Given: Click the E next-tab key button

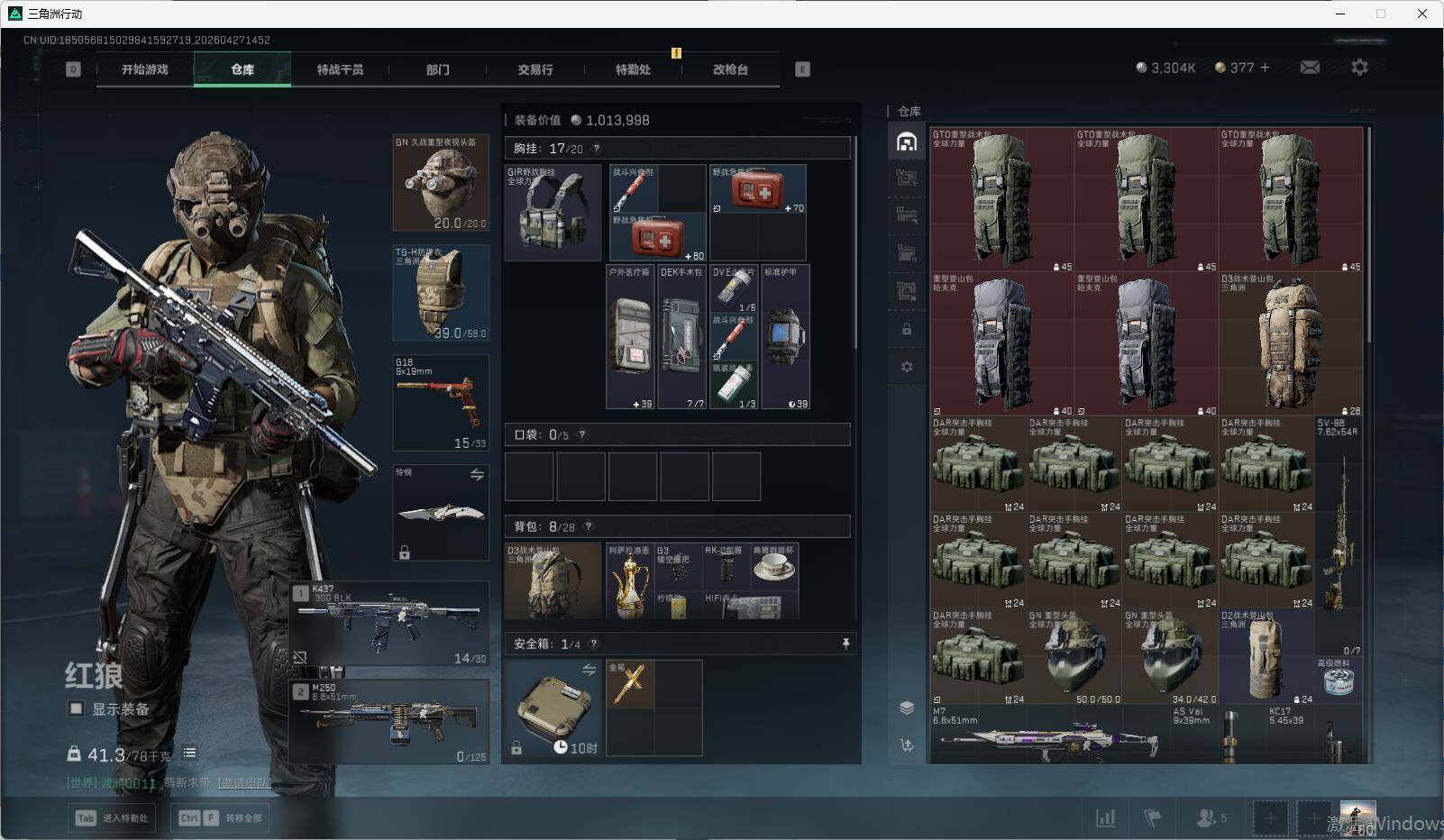Looking at the screenshot, I should 802,69.
